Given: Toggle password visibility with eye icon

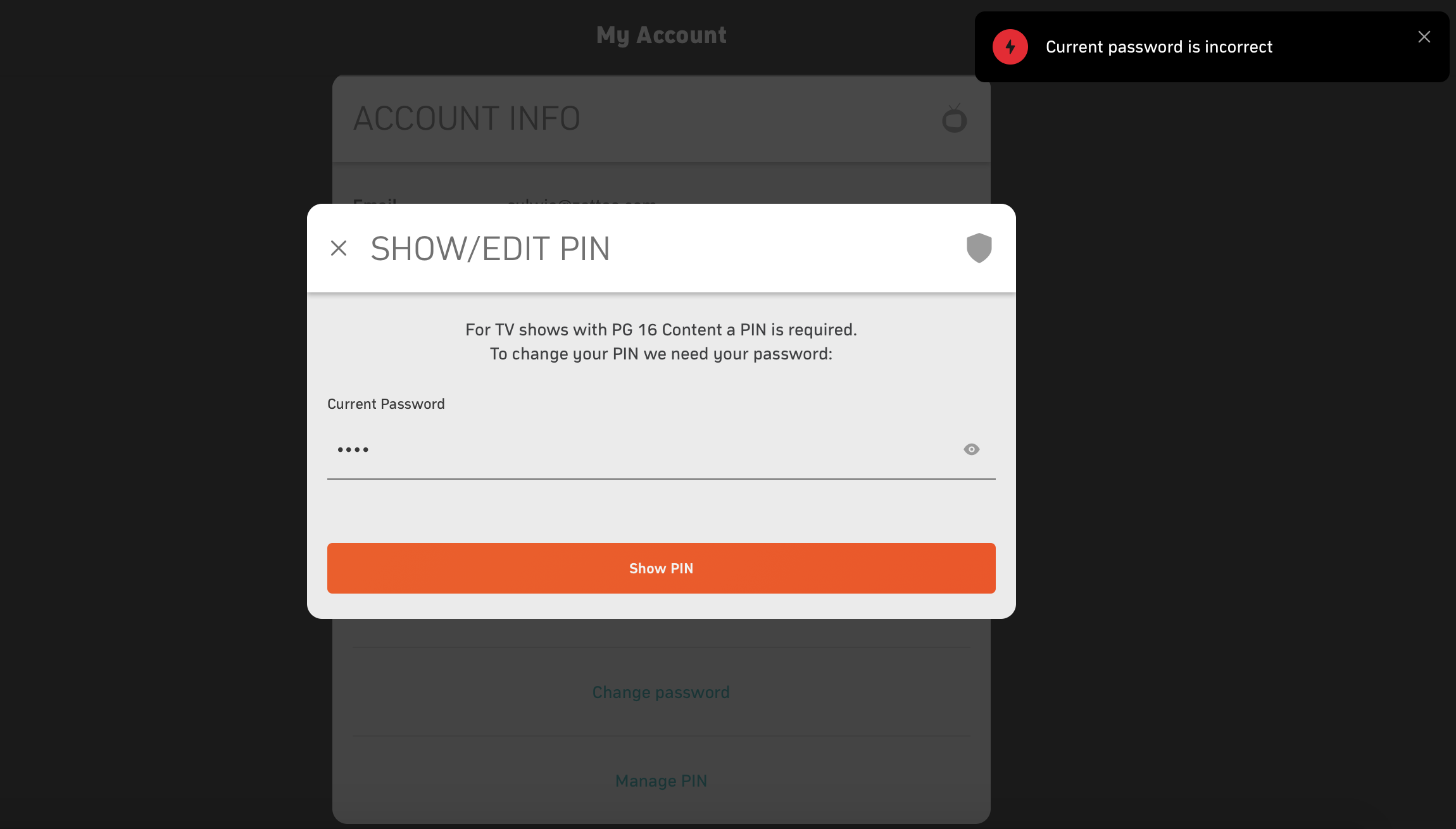Looking at the screenshot, I should click(x=971, y=449).
